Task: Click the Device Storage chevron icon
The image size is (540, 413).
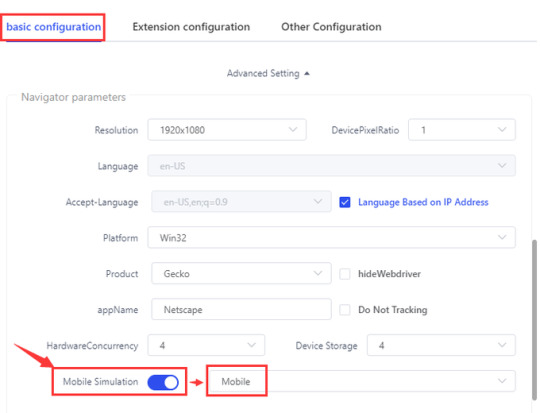Action: click(x=502, y=345)
